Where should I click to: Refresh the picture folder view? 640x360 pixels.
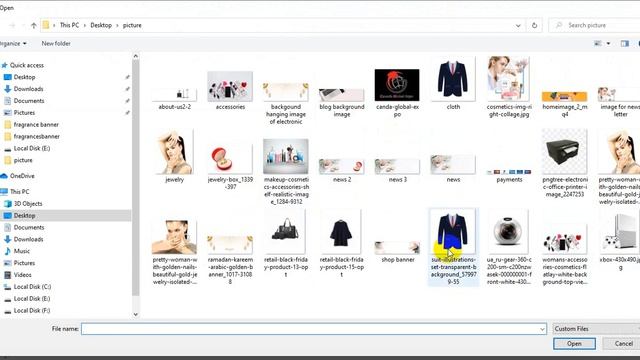pyautogui.click(x=534, y=25)
